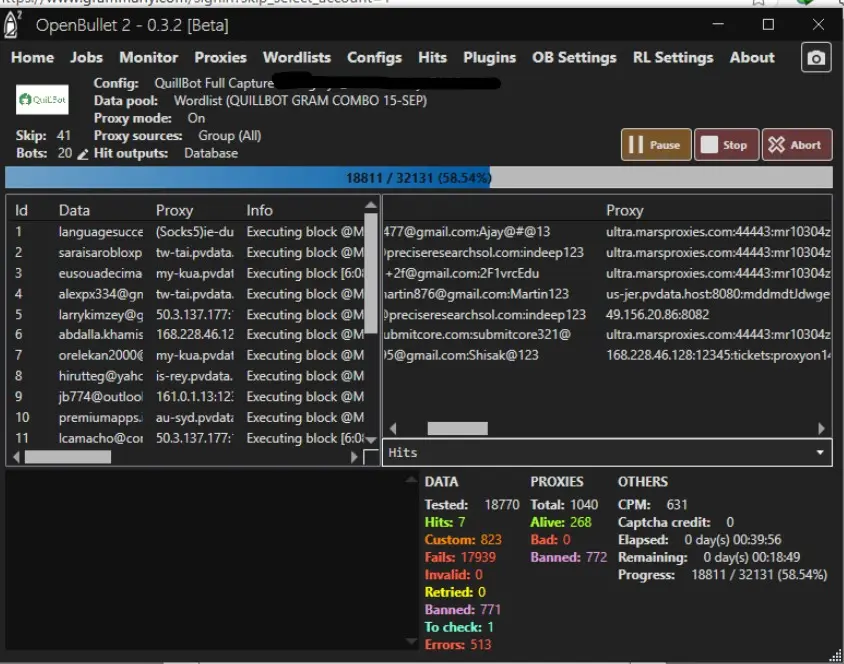
Task: Select bot row 'orelekan2000'
Action: coord(186,355)
